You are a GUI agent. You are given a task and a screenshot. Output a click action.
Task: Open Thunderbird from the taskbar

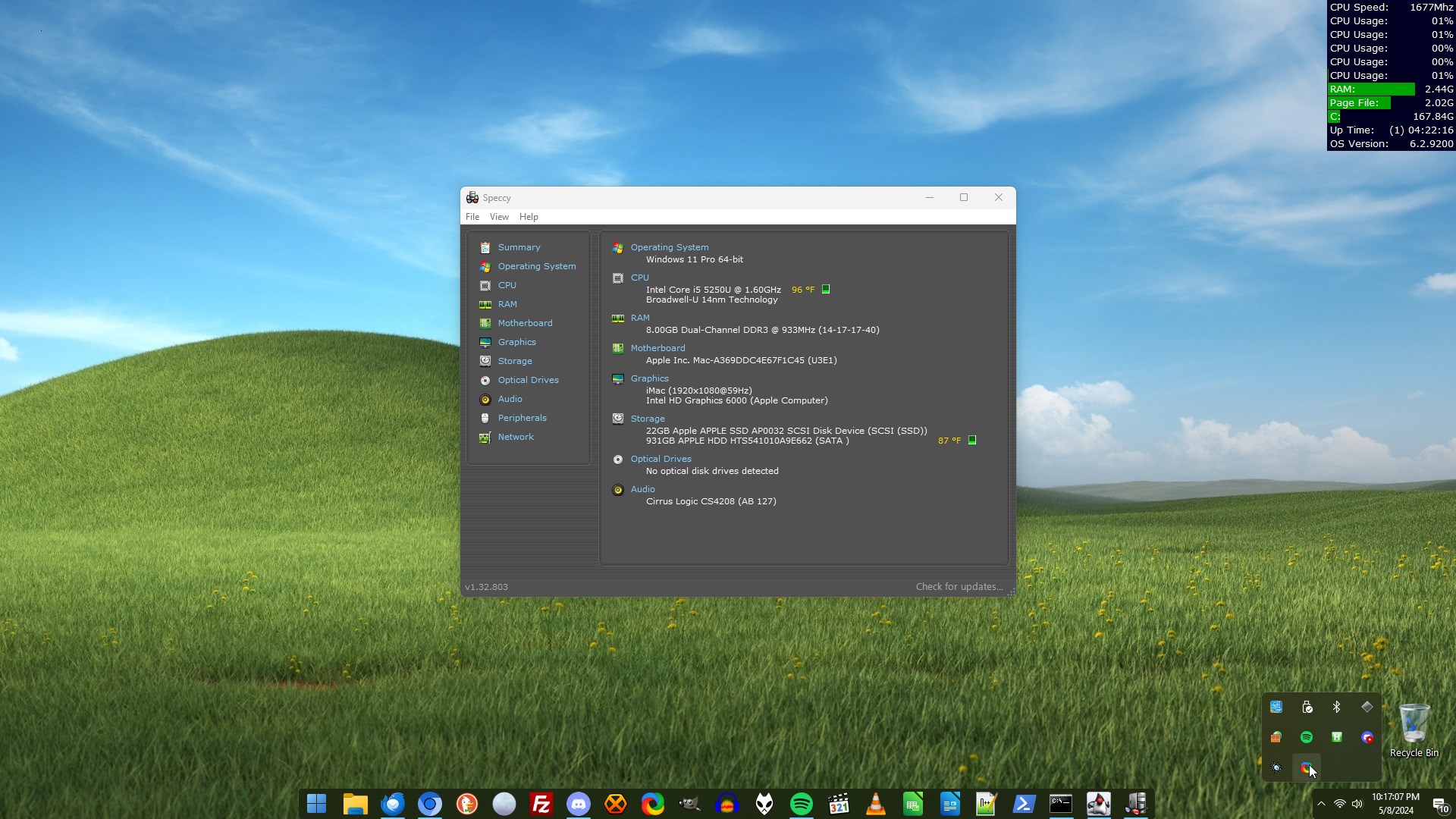[393, 804]
